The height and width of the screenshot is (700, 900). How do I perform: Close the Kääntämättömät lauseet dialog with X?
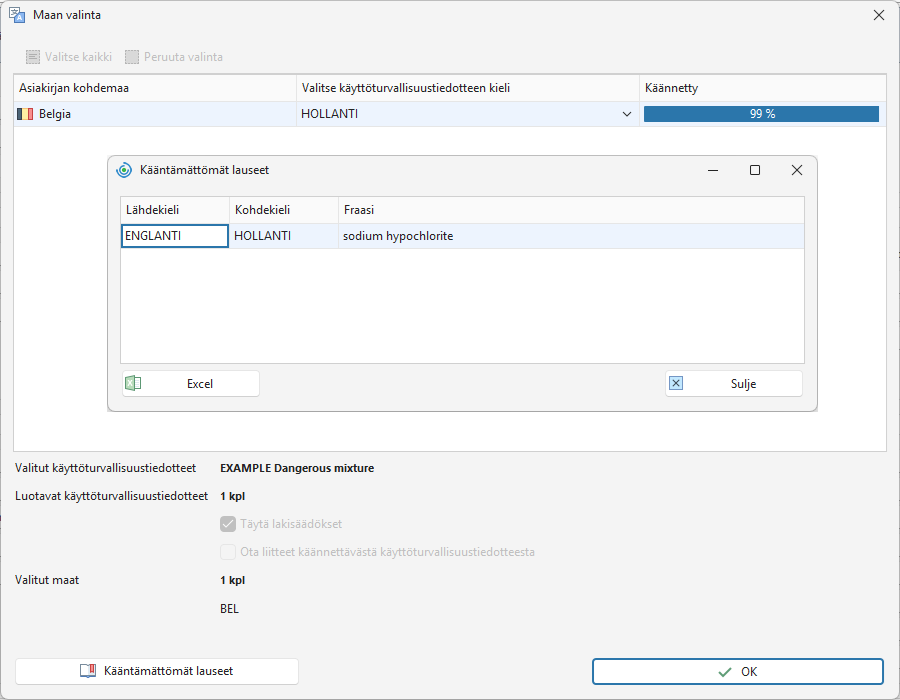(x=797, y=170)
